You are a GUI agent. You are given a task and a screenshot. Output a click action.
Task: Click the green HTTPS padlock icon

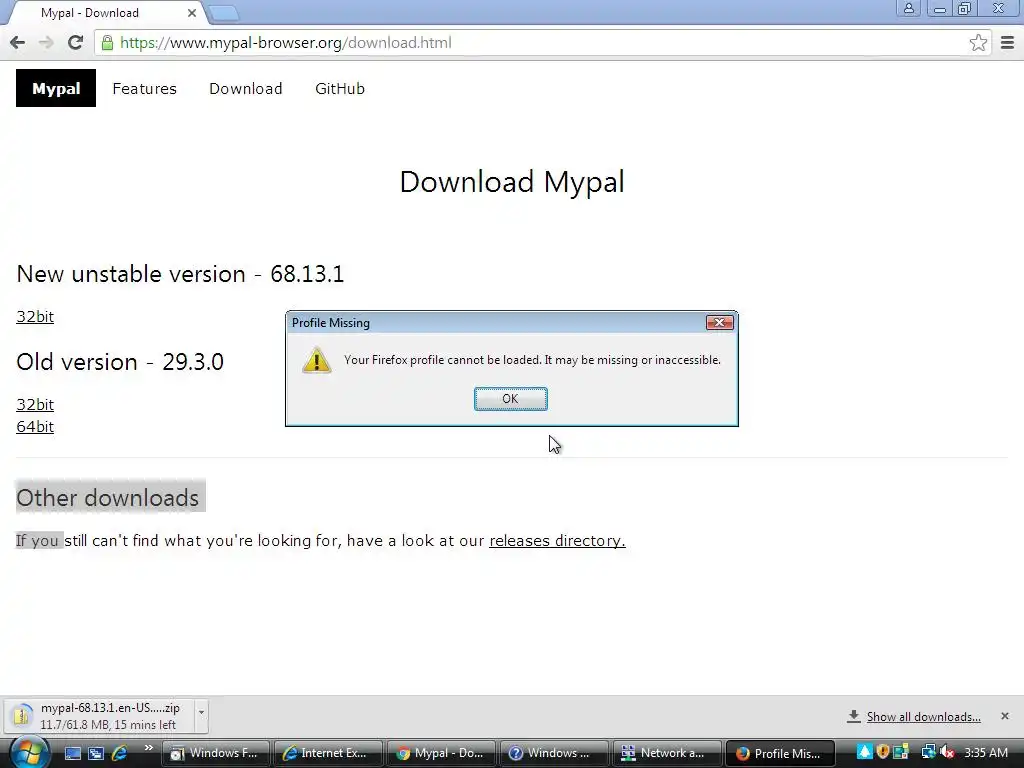107,43
